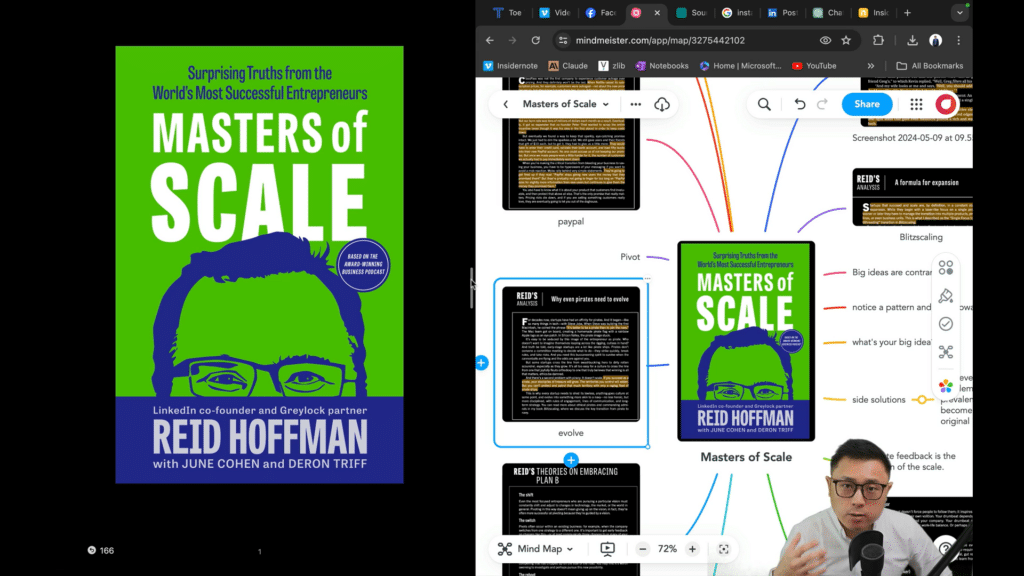The width and height of the screenshot is (1024, 576).
Task: Undo the last map change
Action: tap(799, 104)
